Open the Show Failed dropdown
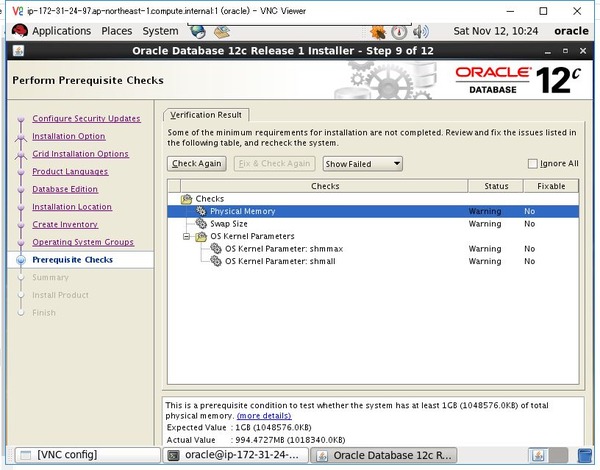600x470 pixels. 362,164
